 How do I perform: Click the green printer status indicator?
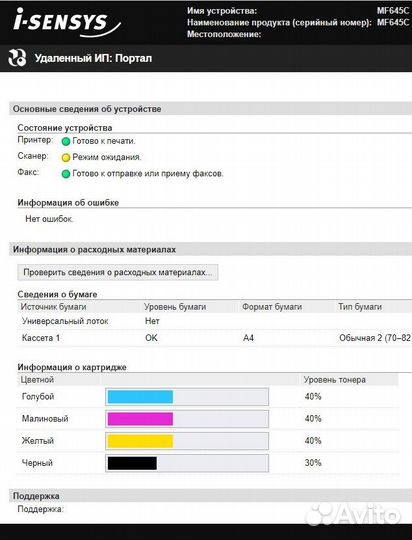65,142
